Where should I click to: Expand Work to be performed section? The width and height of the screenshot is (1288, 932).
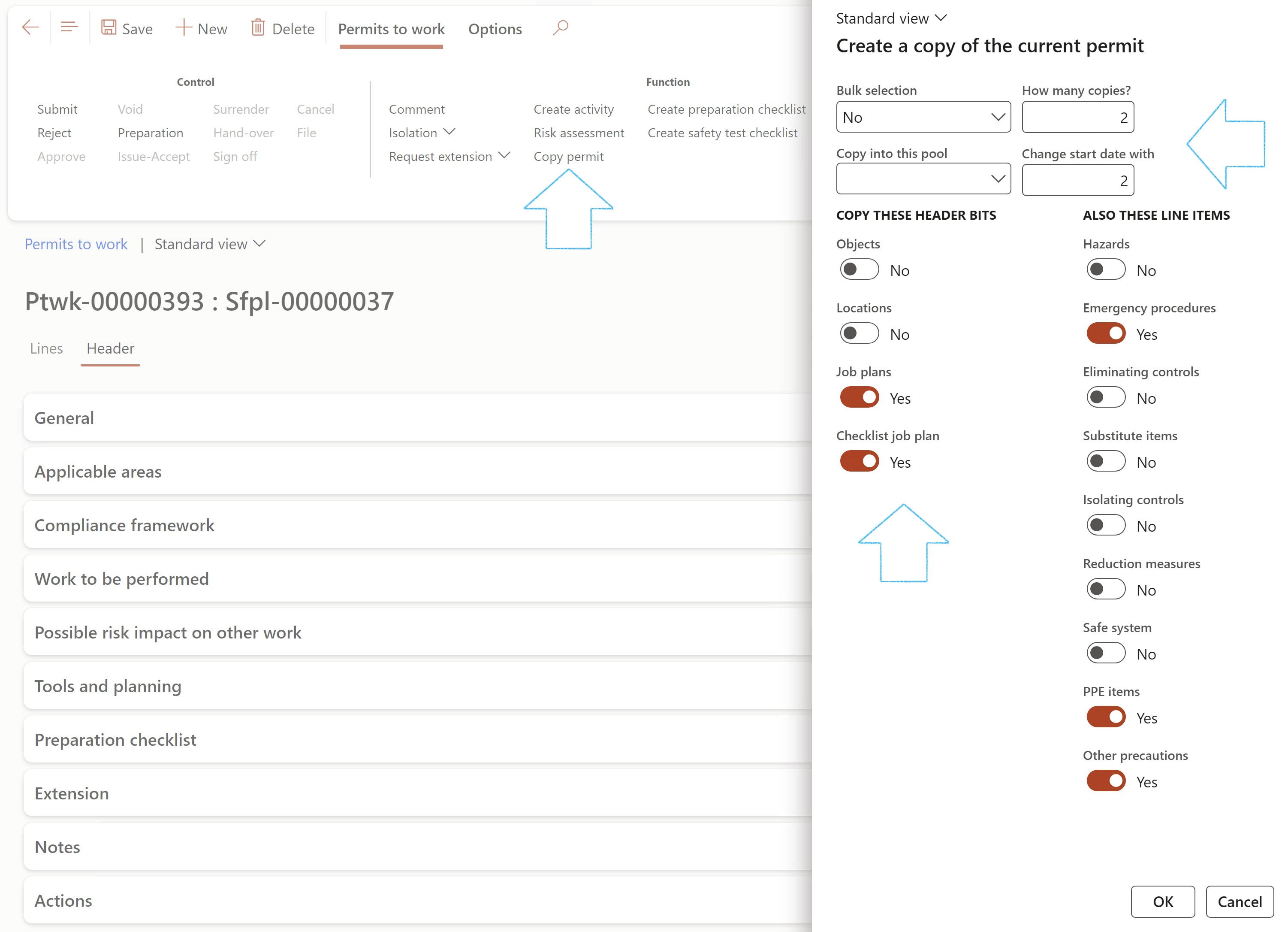pyautogui.click(x=417, y=578)
